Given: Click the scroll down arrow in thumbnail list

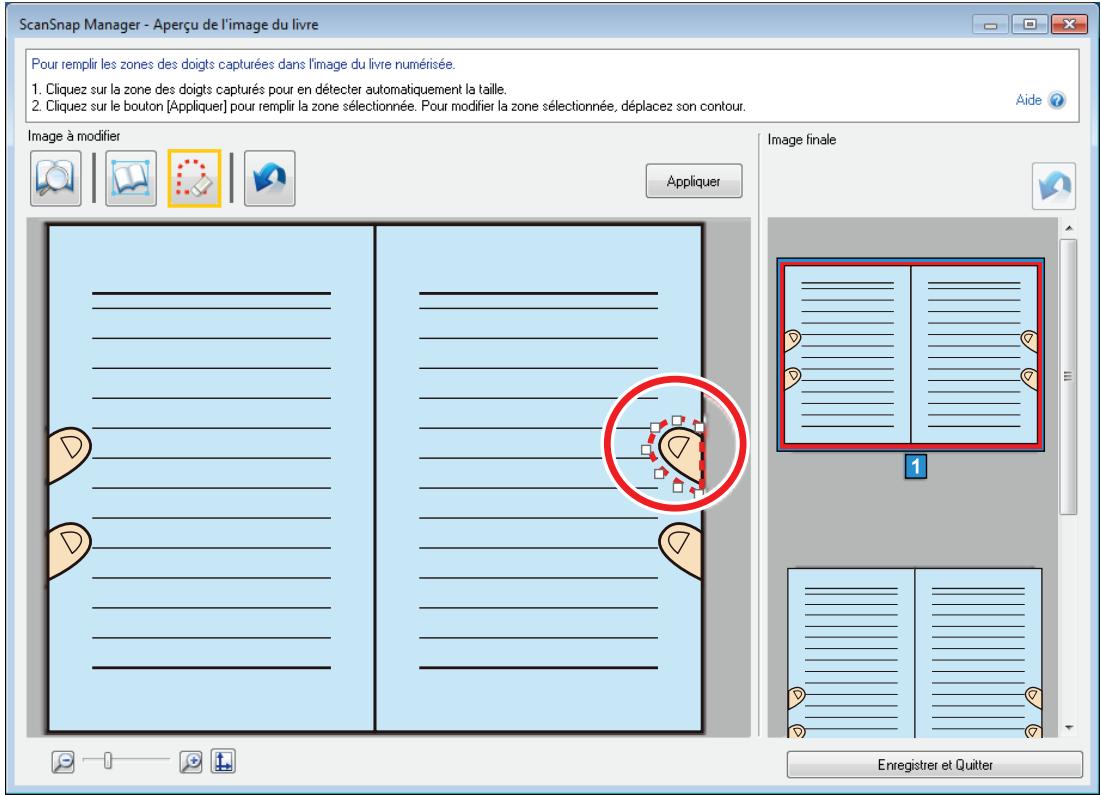Looking at the screenshot, I should 1069,728.
